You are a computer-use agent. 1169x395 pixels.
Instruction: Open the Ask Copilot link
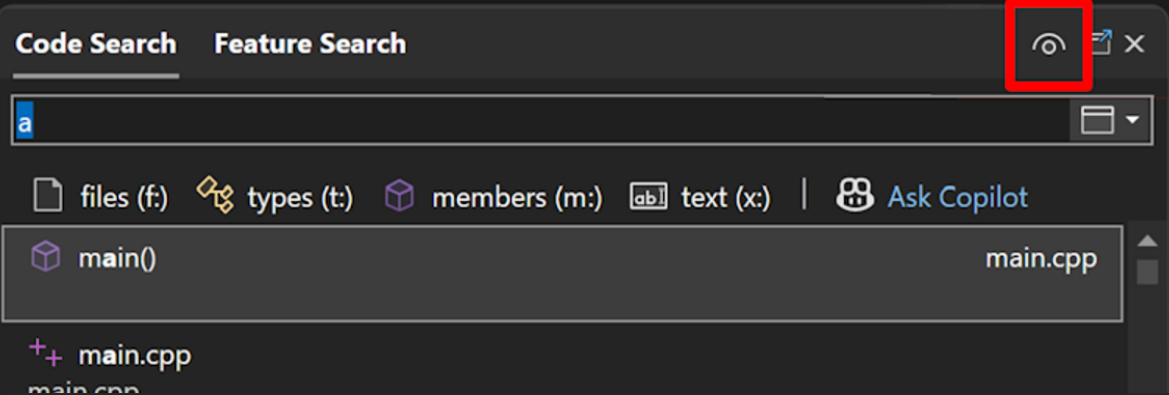coord(957,198)
